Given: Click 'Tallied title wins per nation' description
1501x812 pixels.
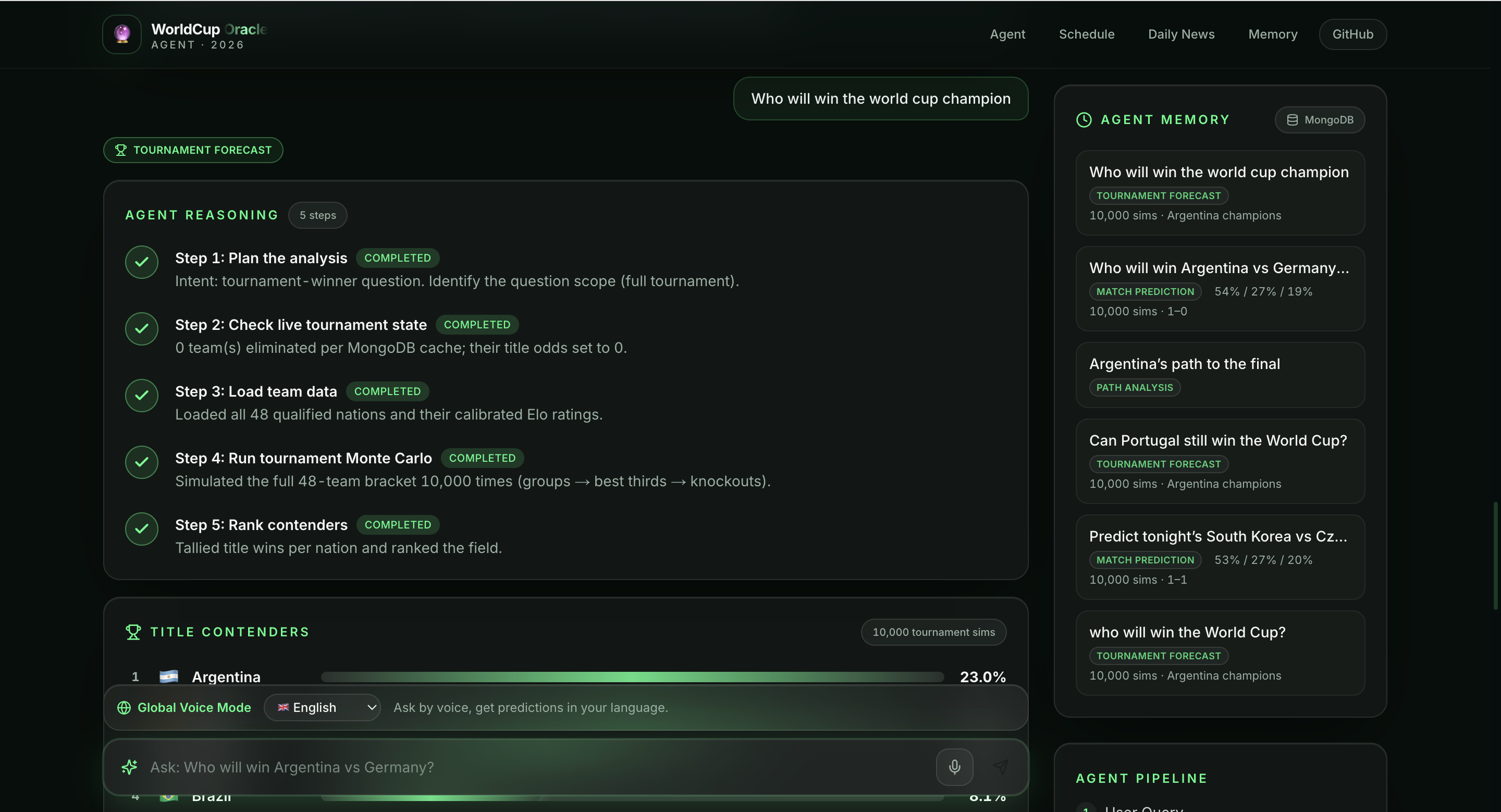Looking at the screenshot, I should (x=339, y=548).
